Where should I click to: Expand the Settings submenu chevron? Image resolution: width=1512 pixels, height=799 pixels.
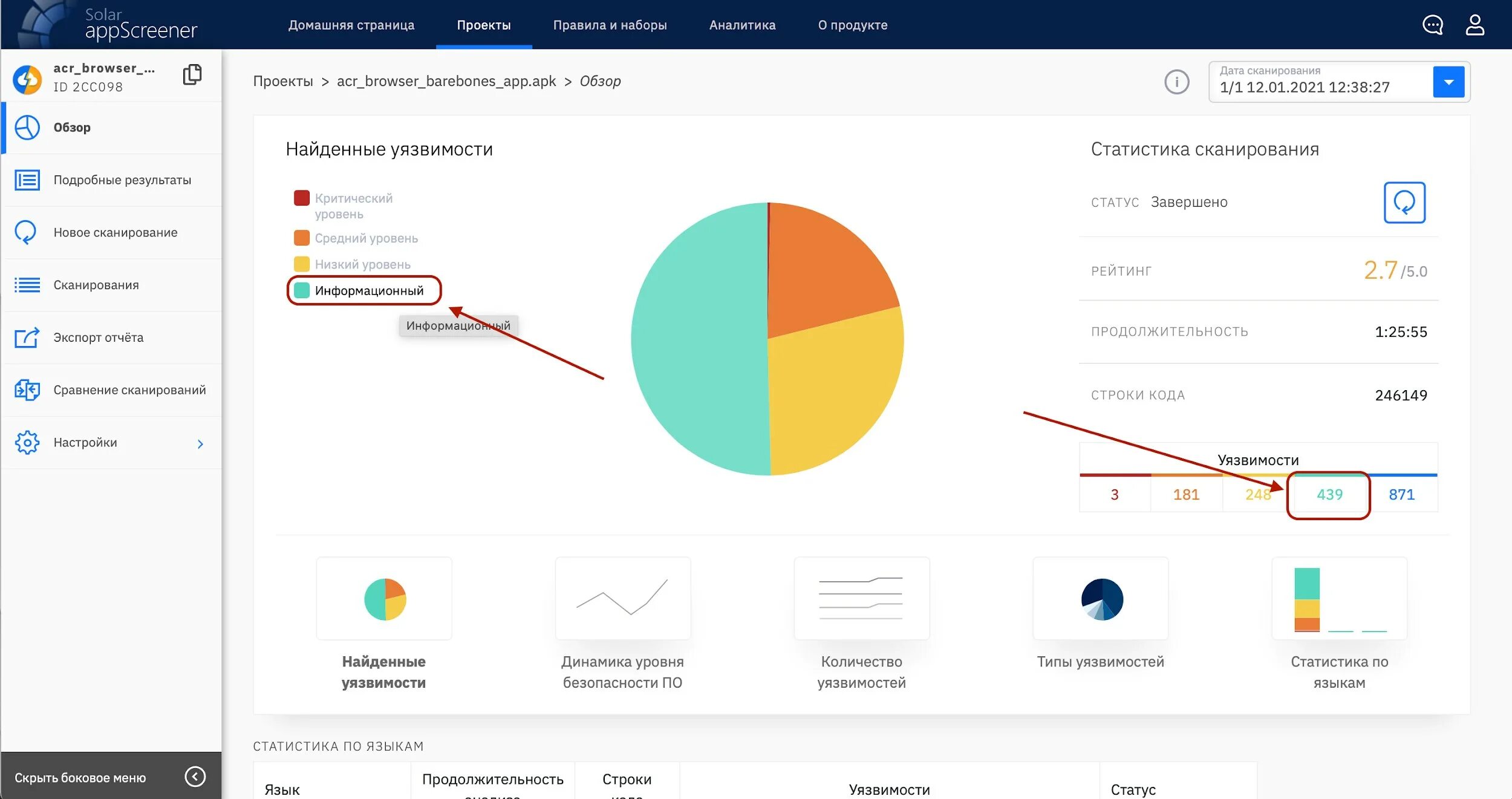200,444
